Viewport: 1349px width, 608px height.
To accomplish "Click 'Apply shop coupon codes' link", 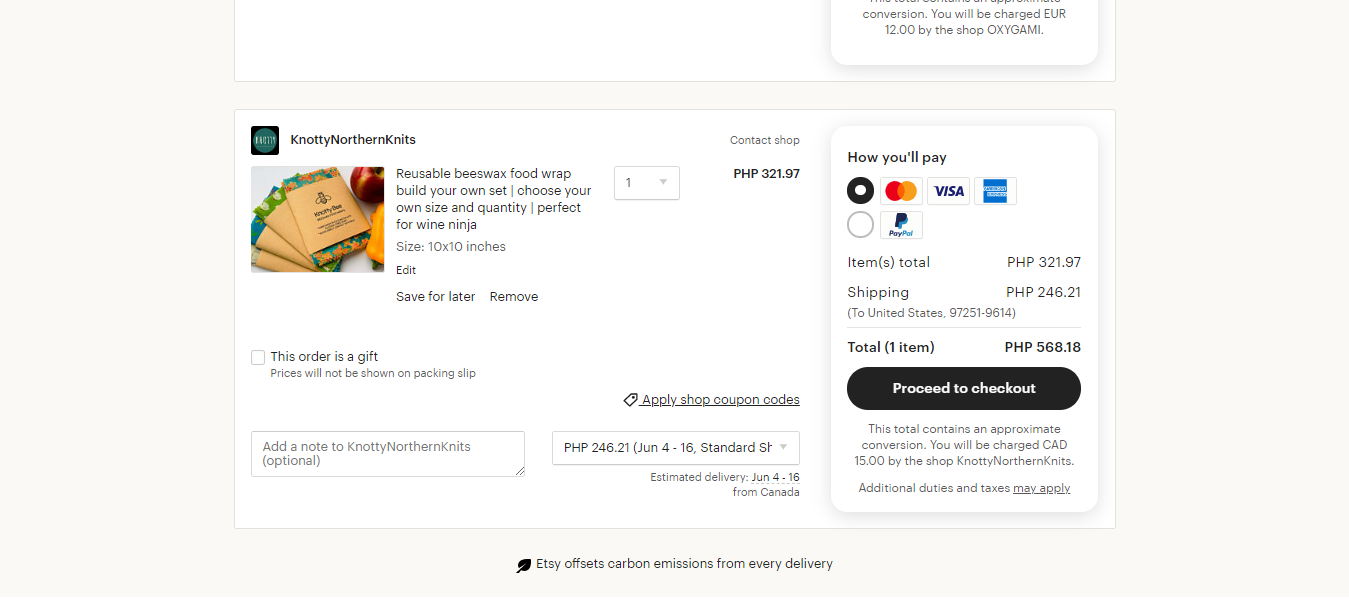I will [720, 400].
